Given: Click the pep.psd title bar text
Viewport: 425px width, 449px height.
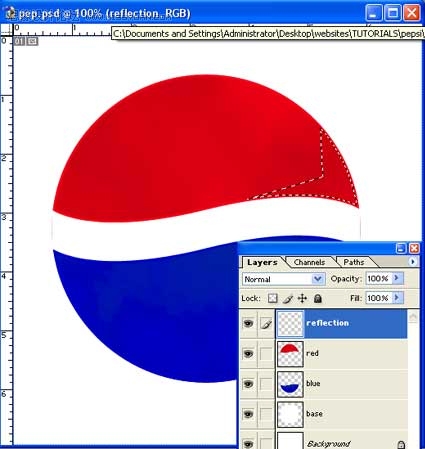Looking at the screenshot, I should [x=104, y=13].
